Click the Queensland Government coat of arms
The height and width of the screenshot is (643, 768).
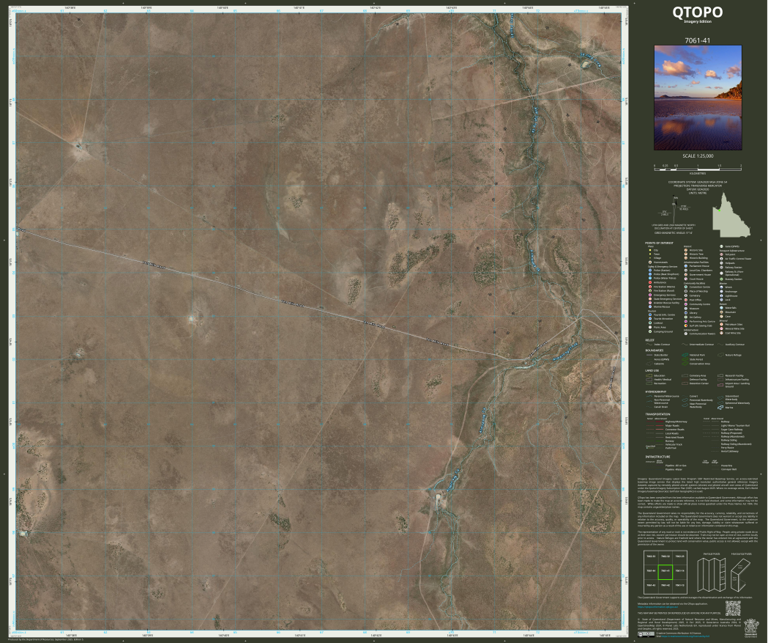click(x=751, y=628)
